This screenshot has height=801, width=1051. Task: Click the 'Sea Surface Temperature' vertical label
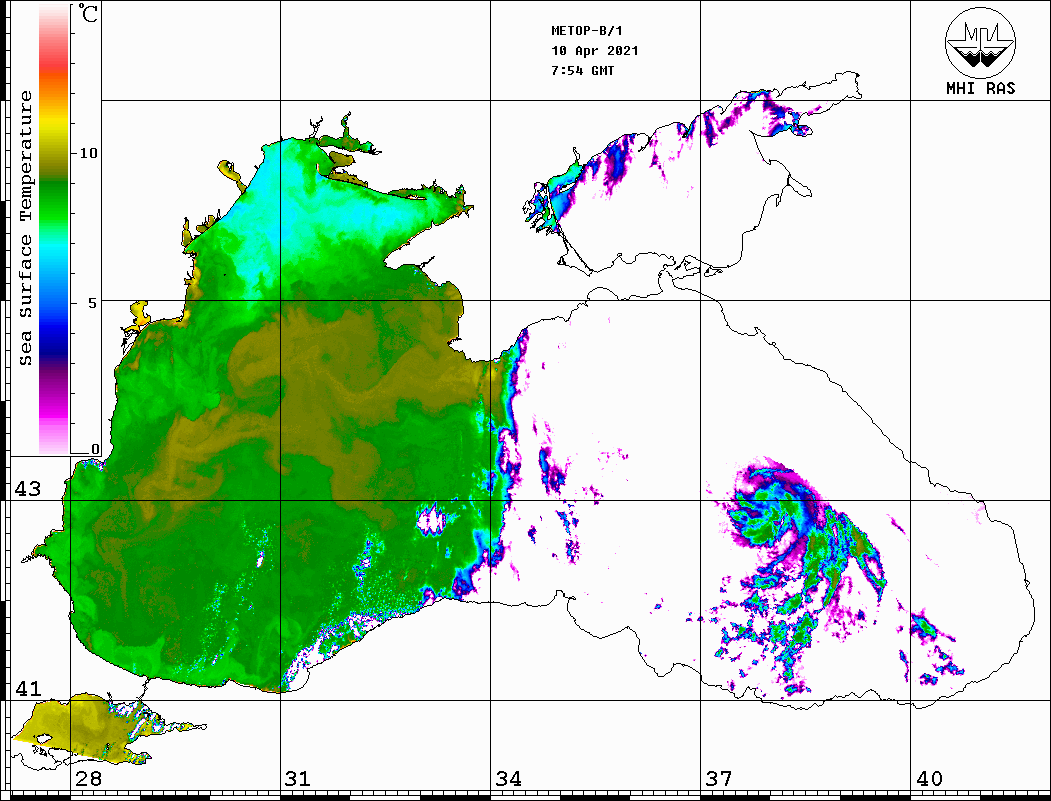25,228
